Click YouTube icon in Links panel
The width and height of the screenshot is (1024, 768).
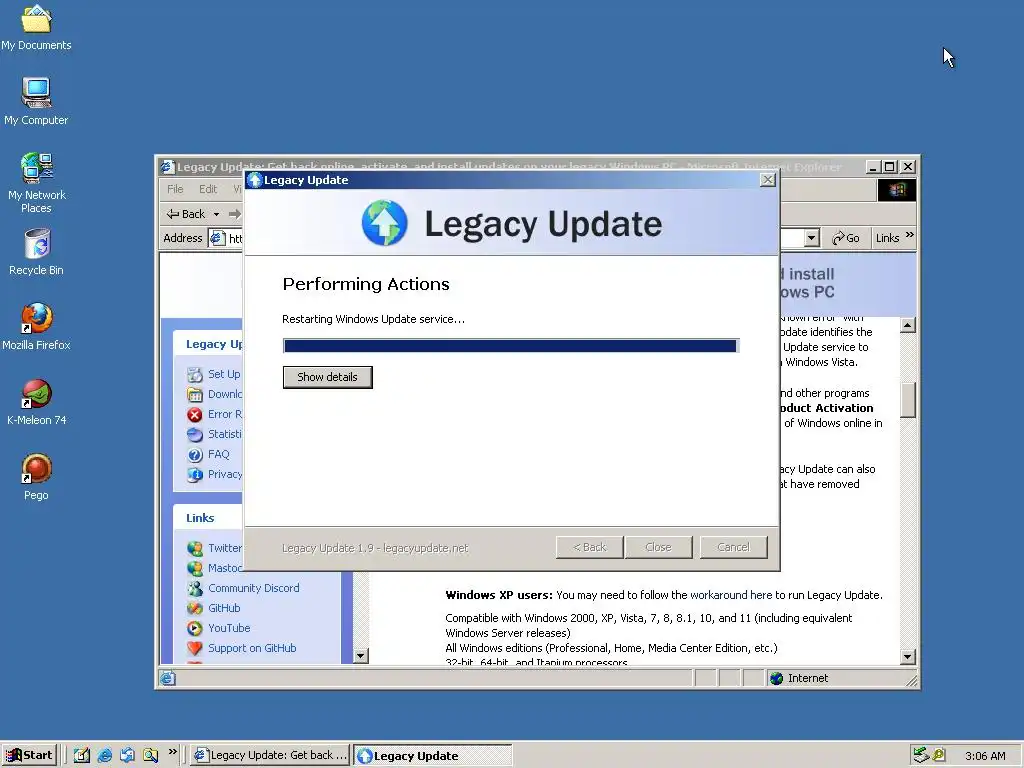click(195, 628)
